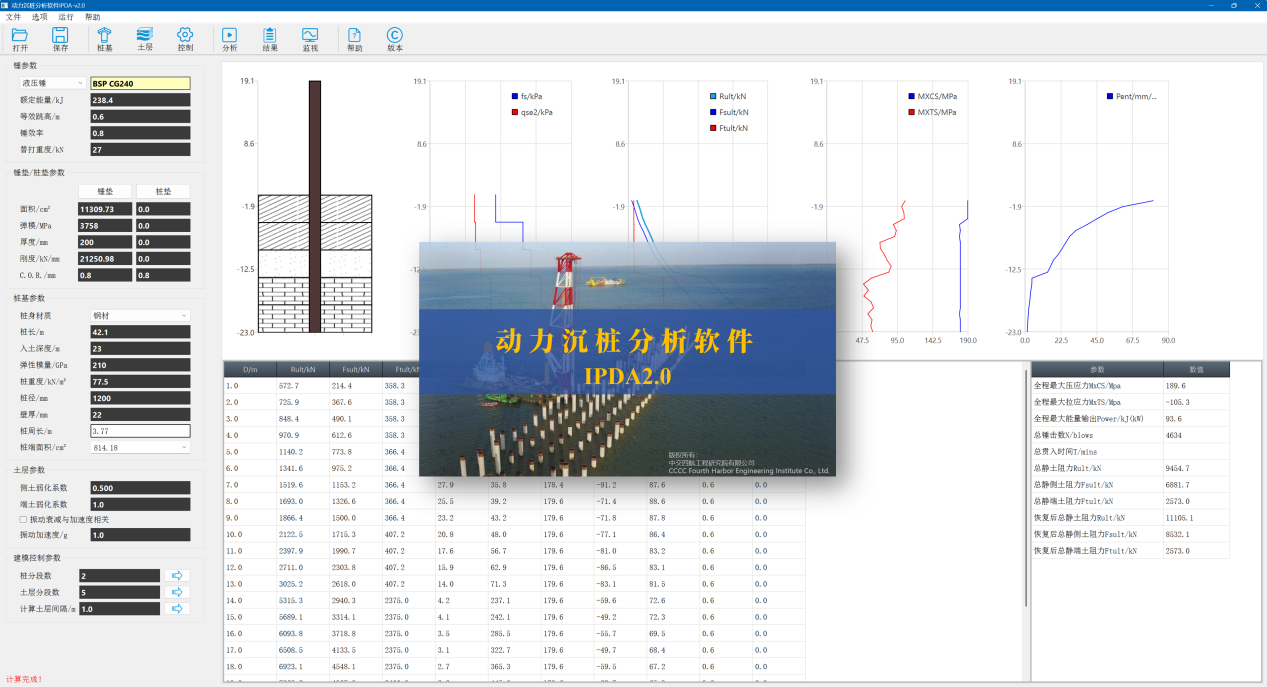Select the 土层 soil layer icon
The height and width of the screenshot is (687, 1267).
[x=145, y=35]
